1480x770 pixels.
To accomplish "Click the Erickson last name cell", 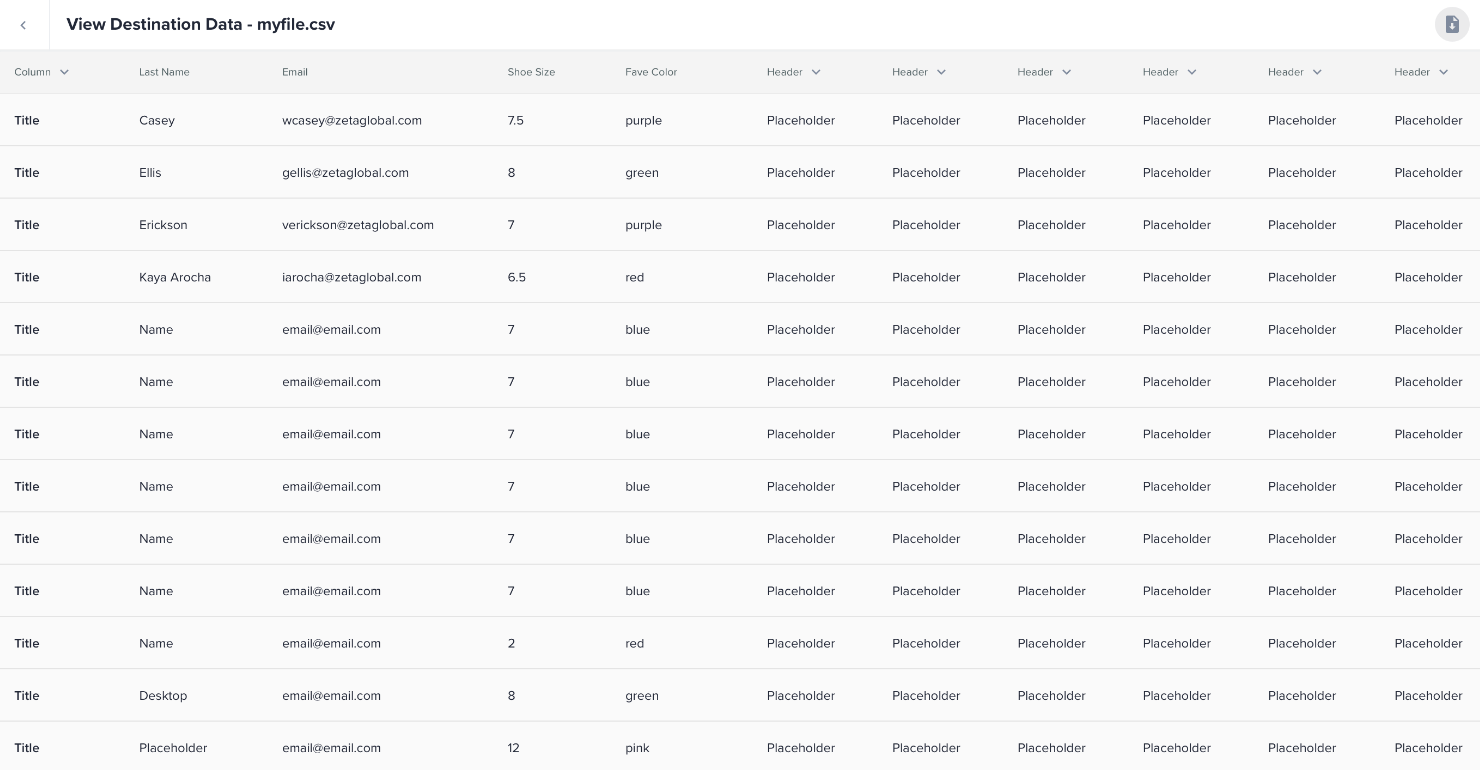I will point(163,225).
